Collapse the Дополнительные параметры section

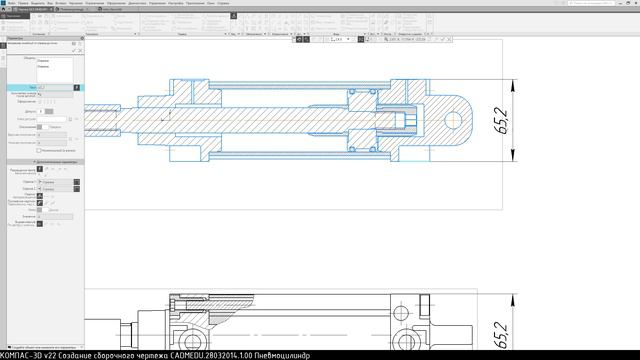click(x=45, y=162)
